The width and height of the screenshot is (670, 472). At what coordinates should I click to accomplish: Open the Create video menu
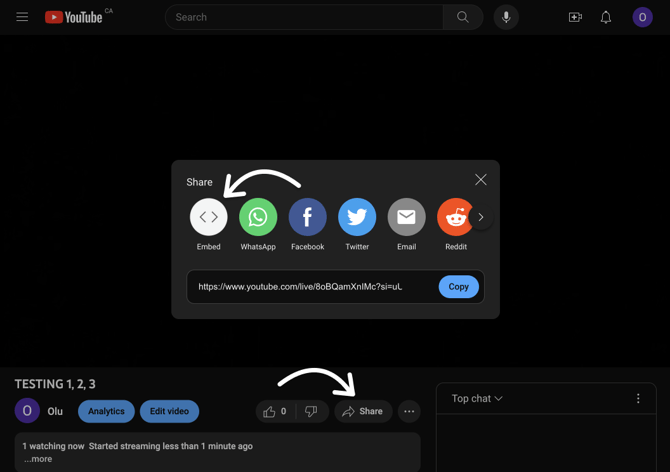pos(575,17)
